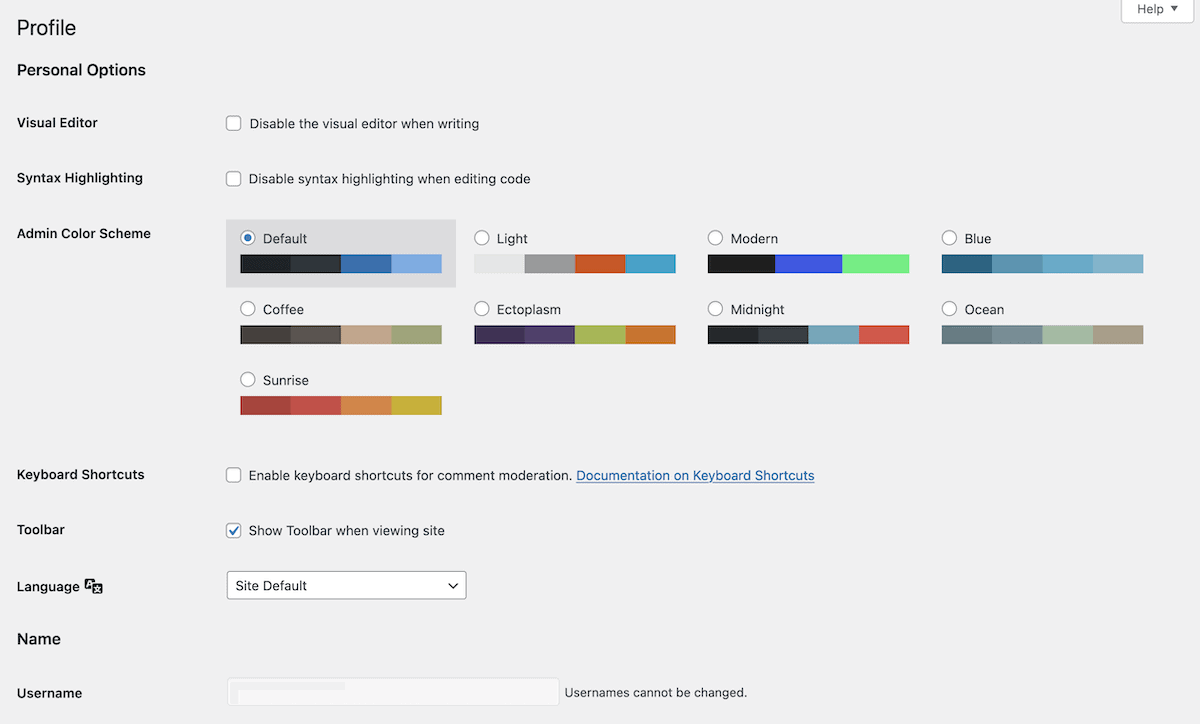Uncheck Show Toolbar when viewing site

click(233, 530)
